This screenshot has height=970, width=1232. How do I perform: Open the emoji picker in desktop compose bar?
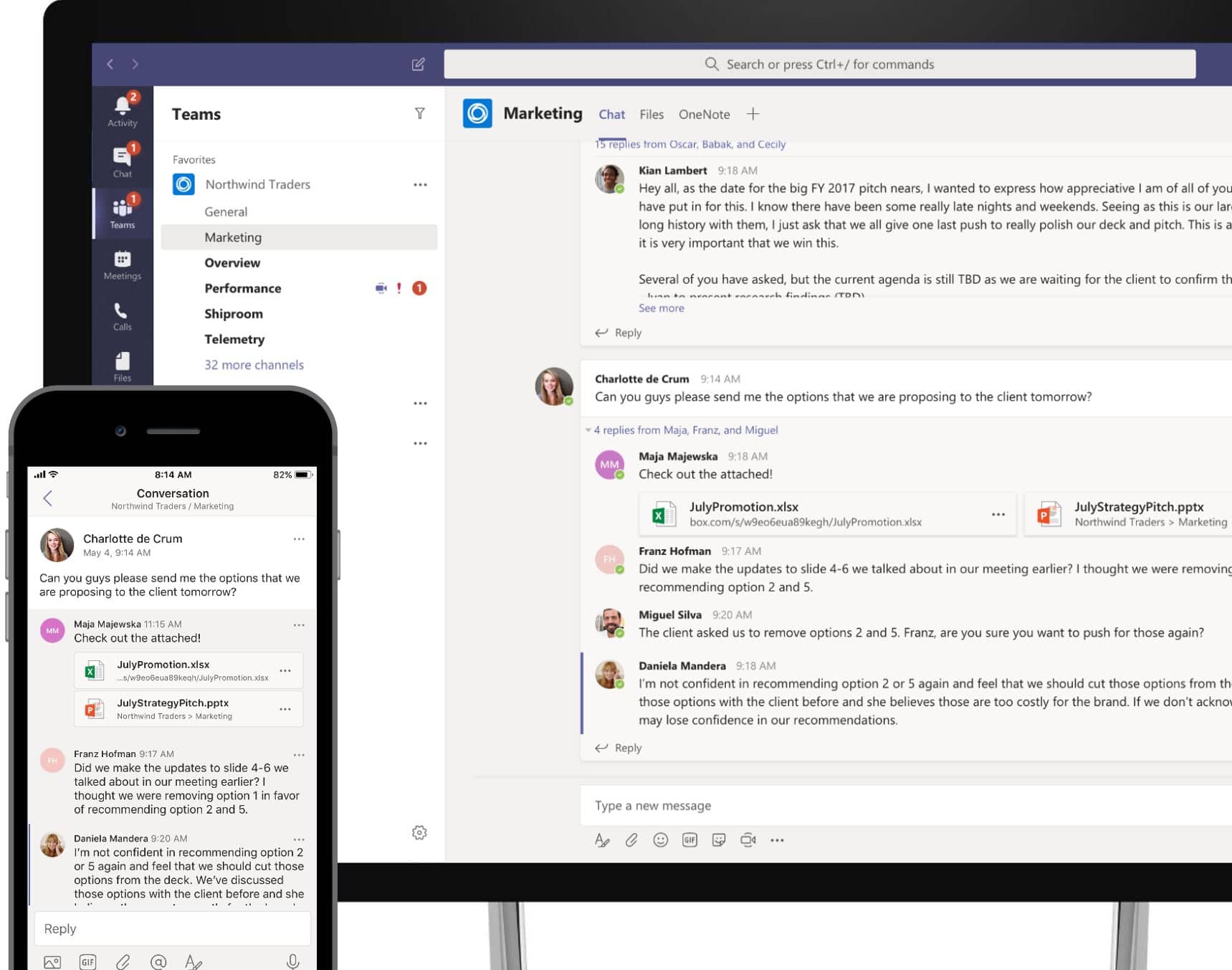pos(661,840)
